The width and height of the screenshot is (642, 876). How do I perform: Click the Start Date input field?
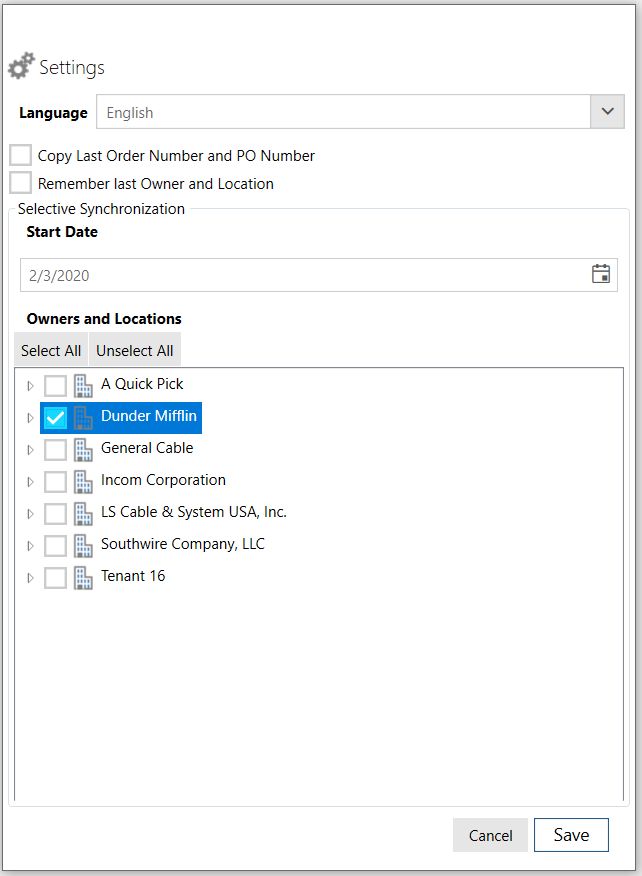318,275
